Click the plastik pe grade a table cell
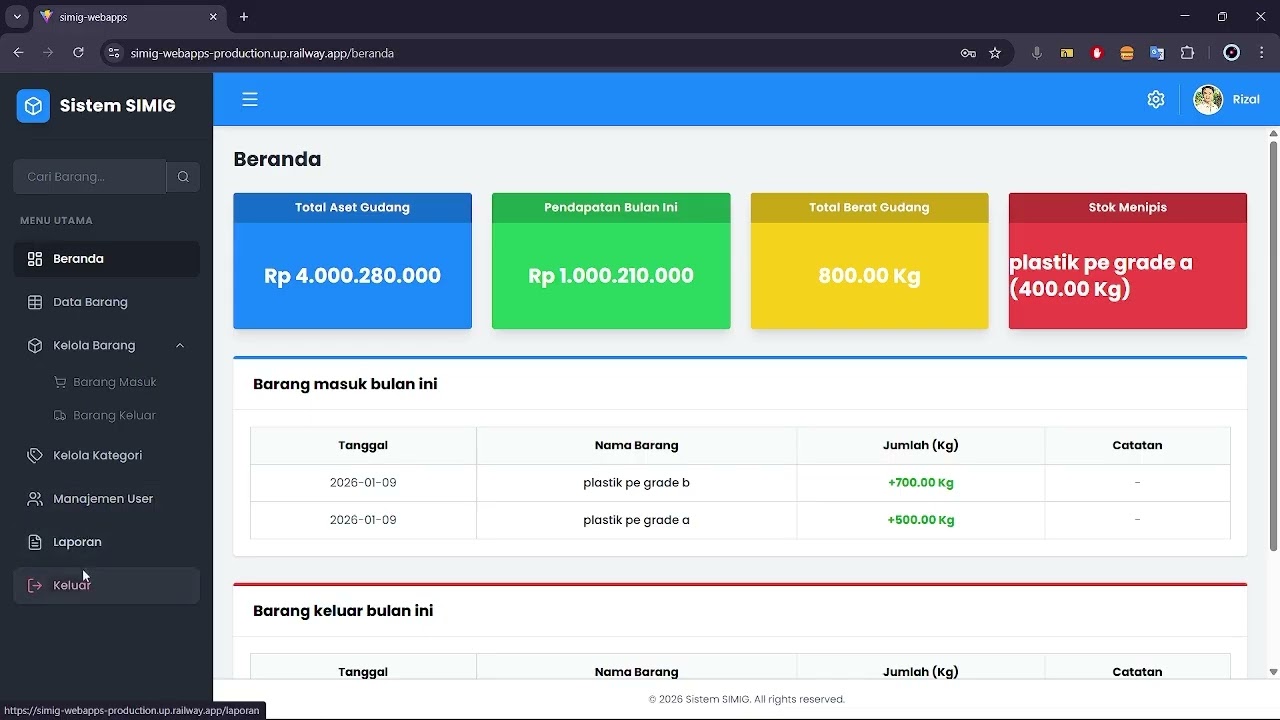1280x720 pixels. click(636, 520)
